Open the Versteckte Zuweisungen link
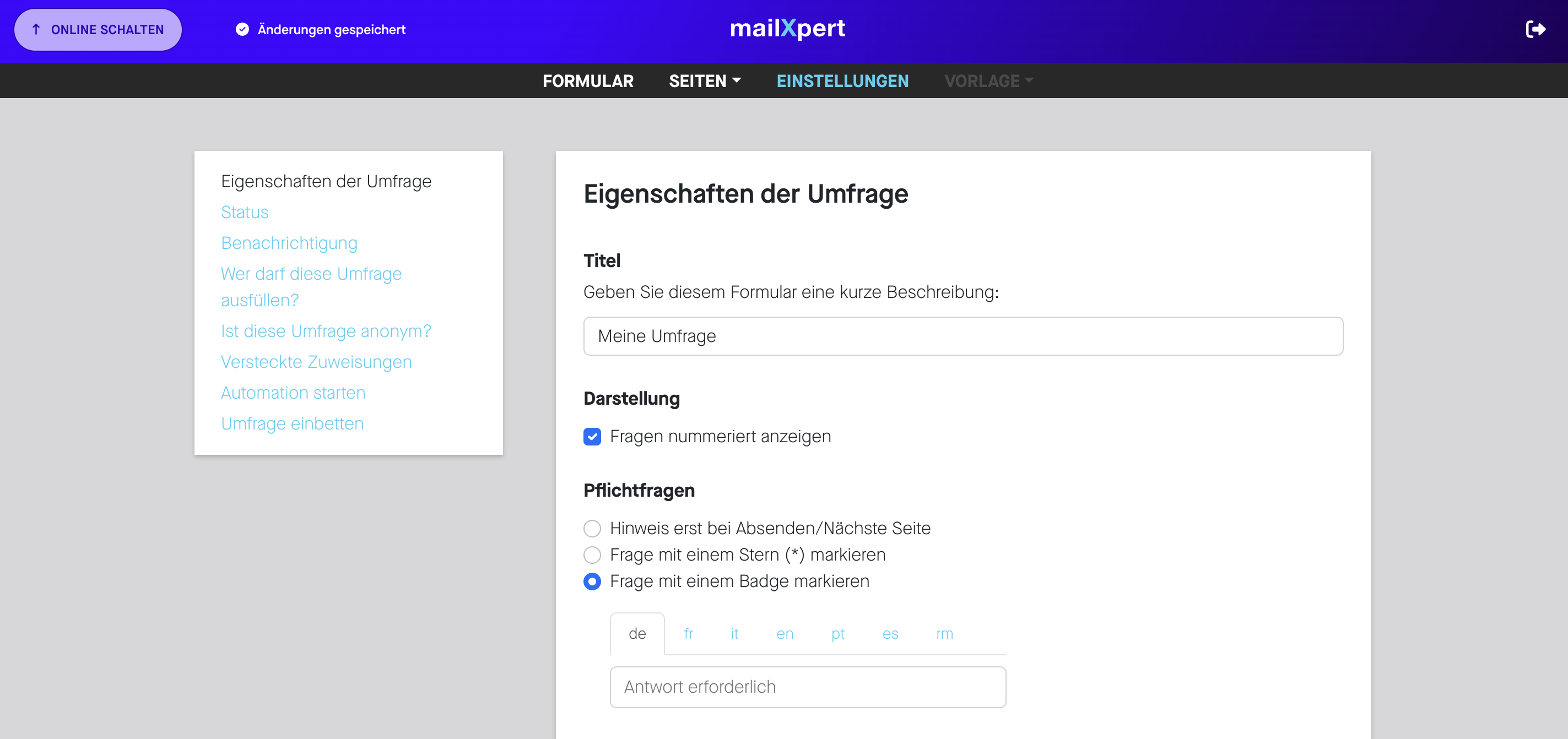The height and width of the screenshot is (739, 1568). pyautogui.click(x=316, y=362)
